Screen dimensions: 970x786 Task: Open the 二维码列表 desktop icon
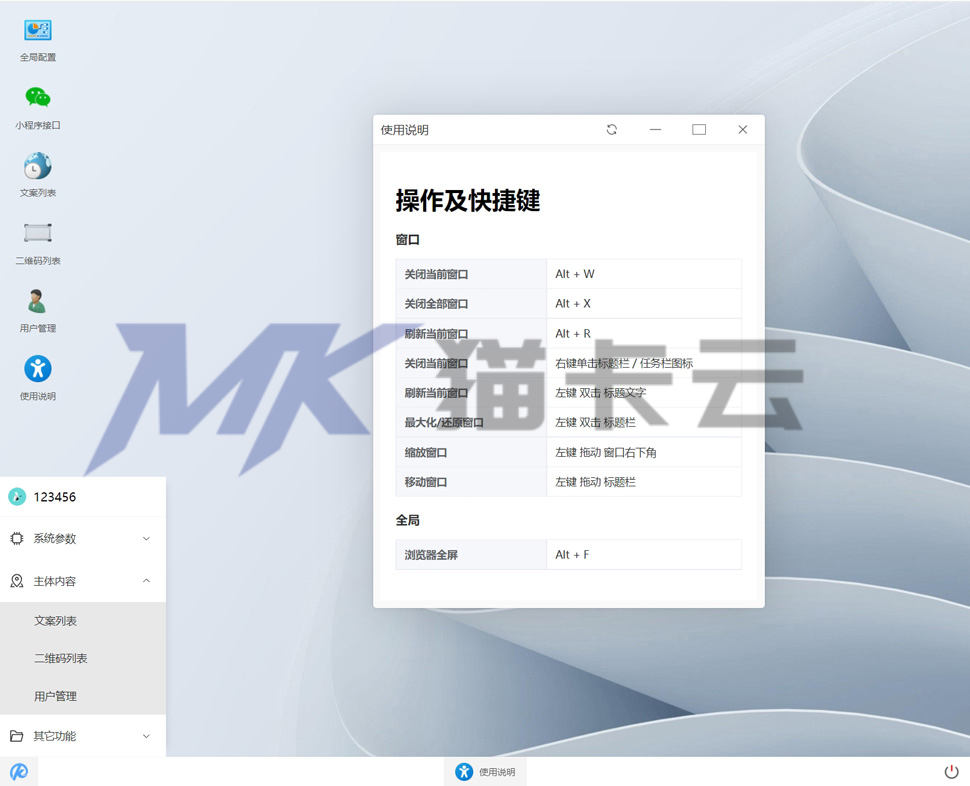pos(38,243)
